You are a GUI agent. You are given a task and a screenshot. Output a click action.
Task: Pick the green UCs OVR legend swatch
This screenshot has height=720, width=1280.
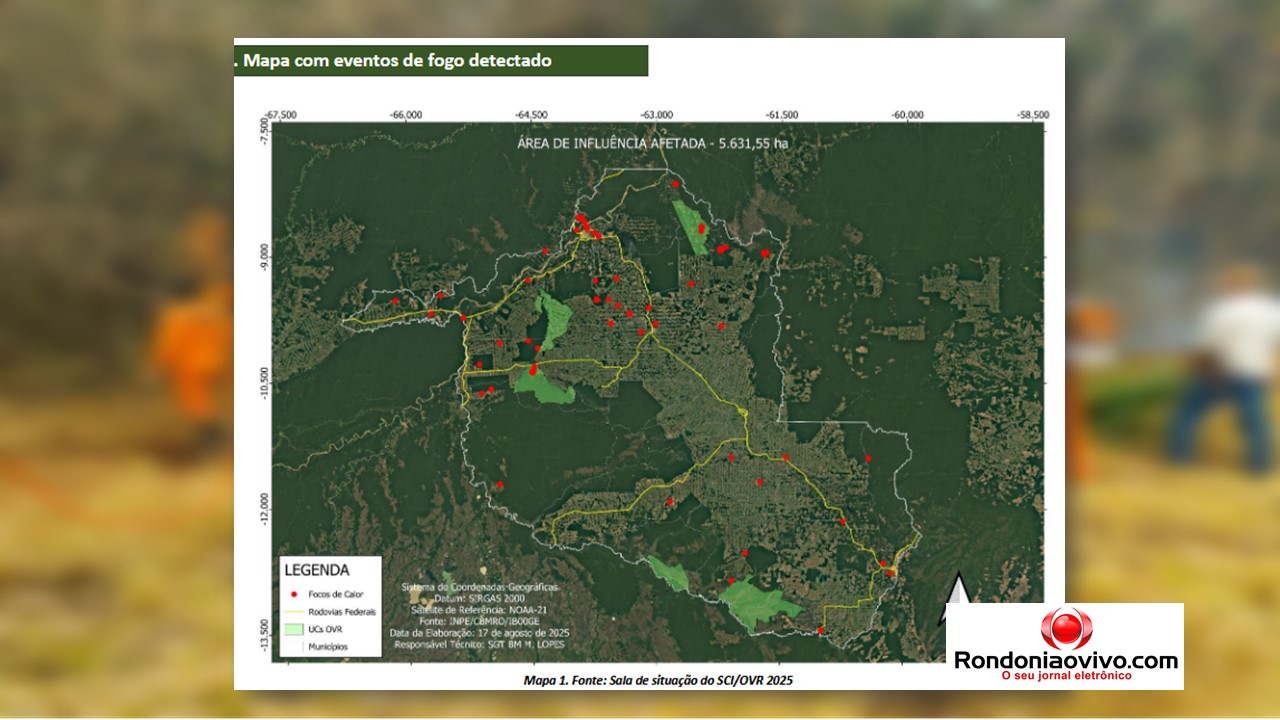coord(295,629)
